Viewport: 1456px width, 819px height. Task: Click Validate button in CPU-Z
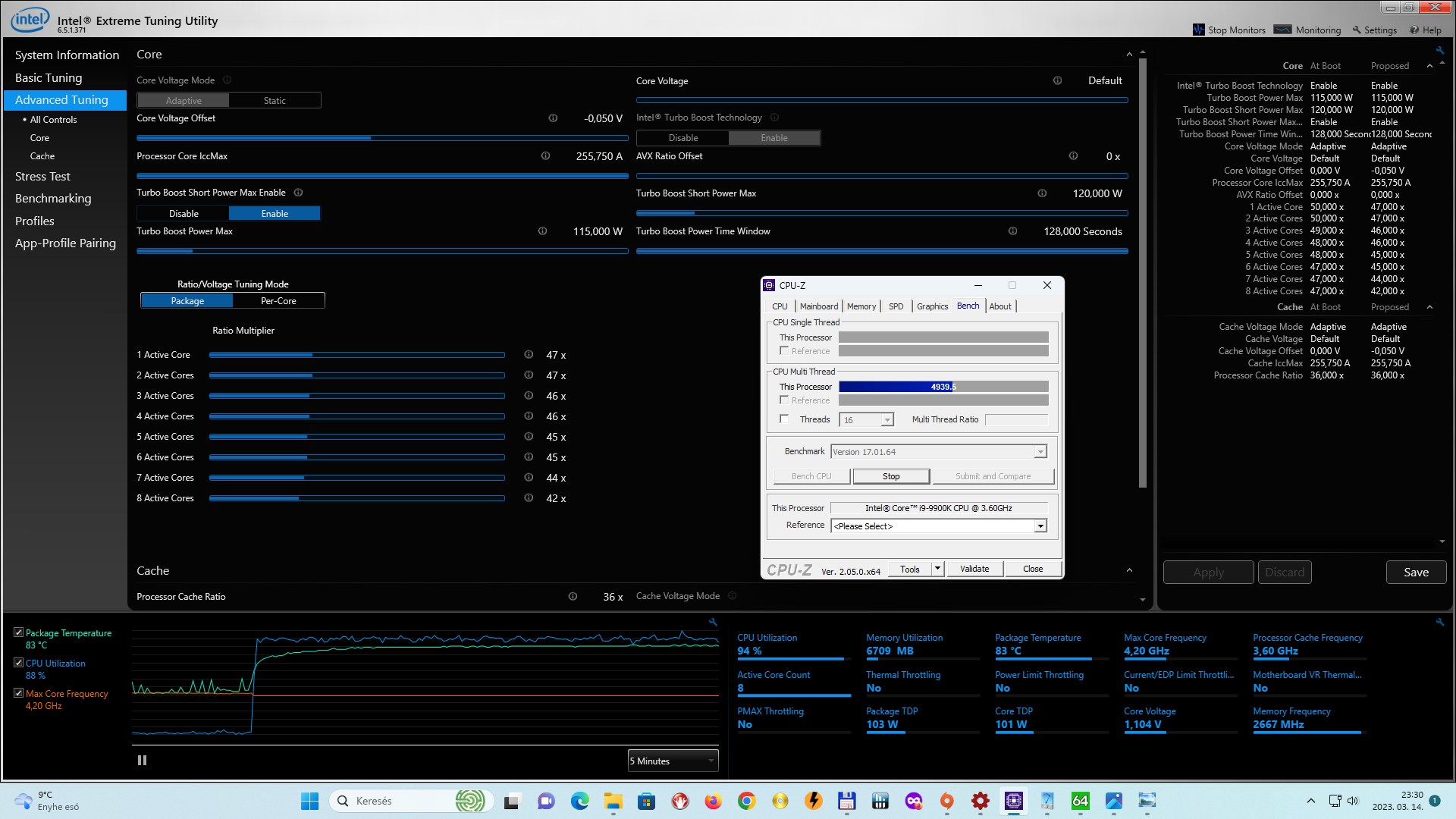[974, 569]
